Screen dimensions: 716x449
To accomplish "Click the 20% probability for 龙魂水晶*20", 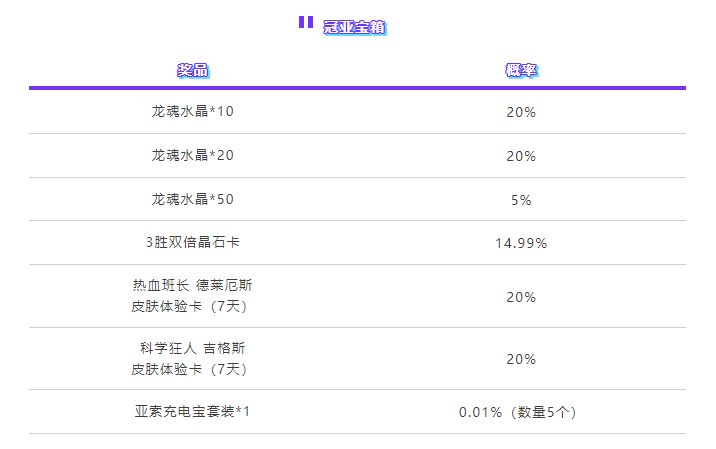I will [521, 156].
